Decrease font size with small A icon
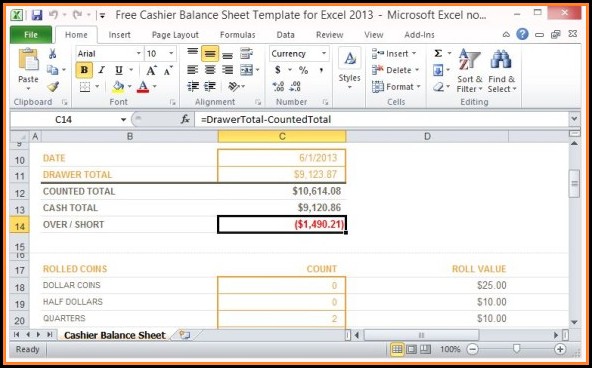 (168, 70)
